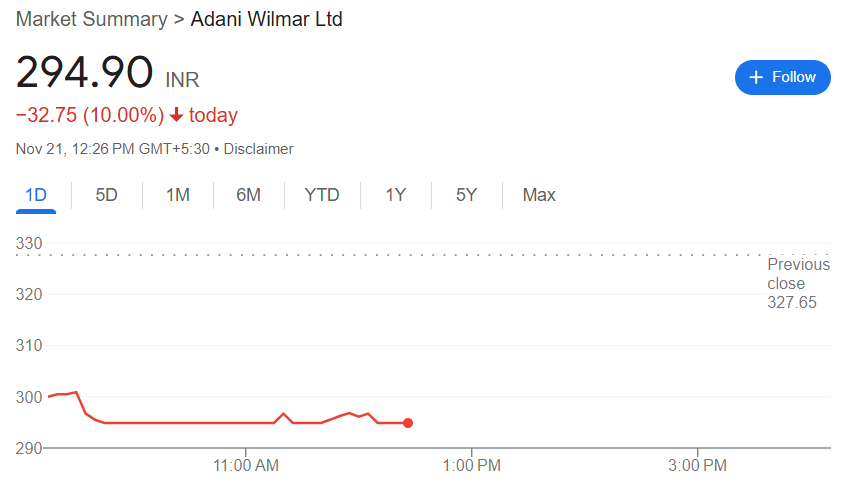864x484 pixels.
Task: Select the 1D time range tab
Action: pos(36,195)
